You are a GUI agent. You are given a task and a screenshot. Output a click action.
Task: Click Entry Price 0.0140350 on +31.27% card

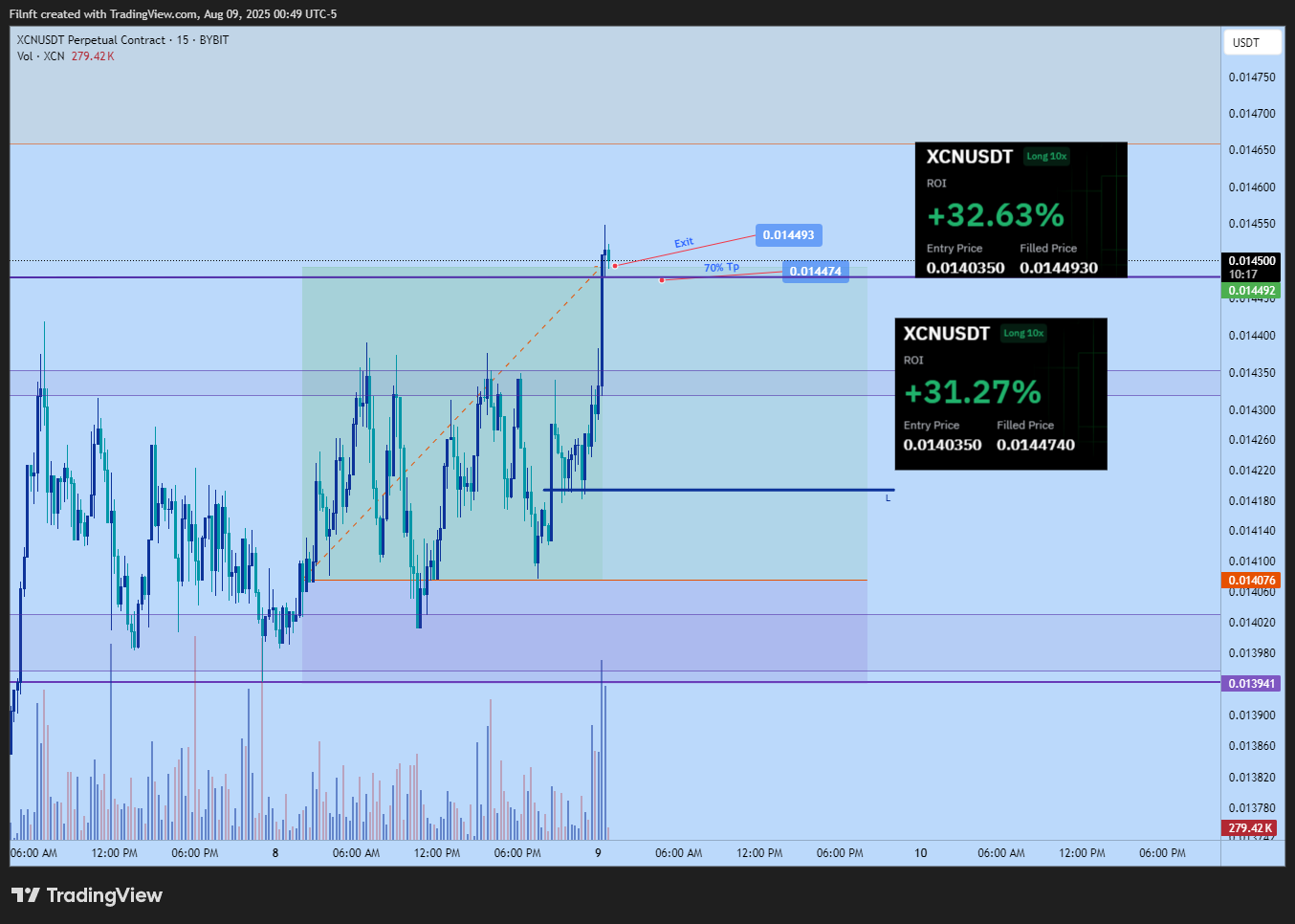[x=942, y=445]
